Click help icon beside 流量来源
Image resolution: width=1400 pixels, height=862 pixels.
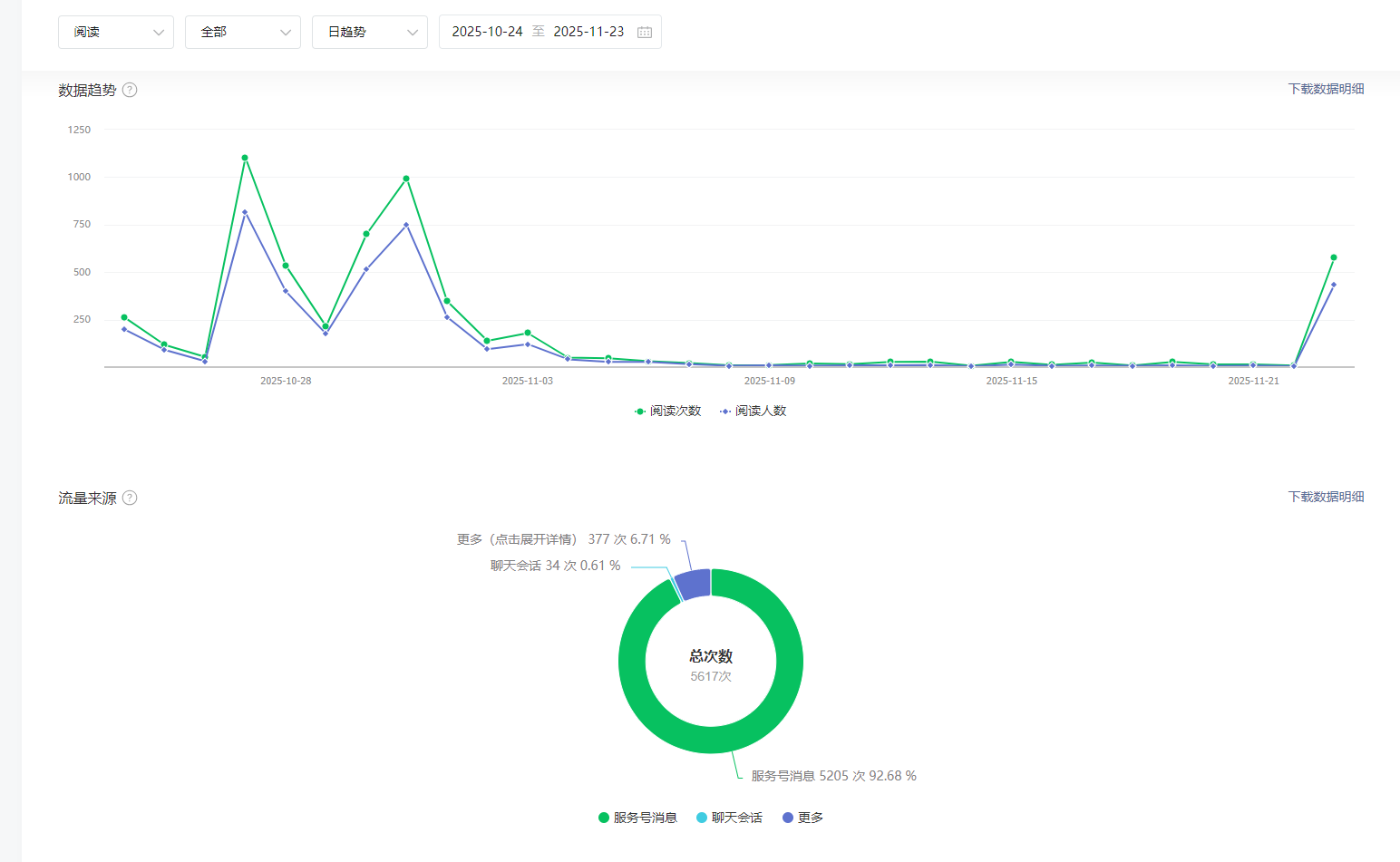coord(130,498)
